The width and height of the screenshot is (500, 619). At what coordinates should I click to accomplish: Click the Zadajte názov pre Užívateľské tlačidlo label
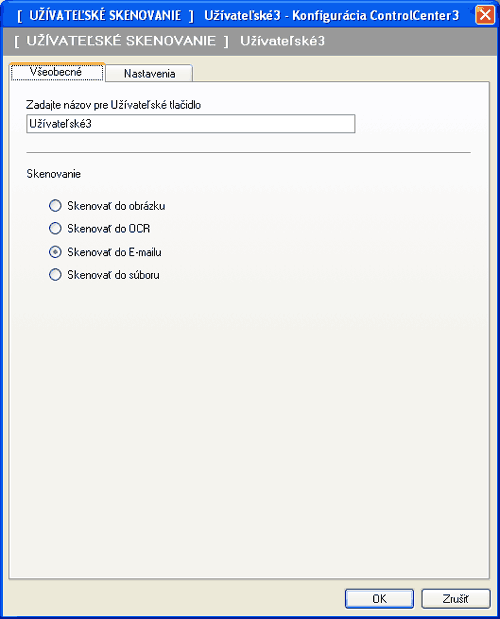(x=114, y=105)
